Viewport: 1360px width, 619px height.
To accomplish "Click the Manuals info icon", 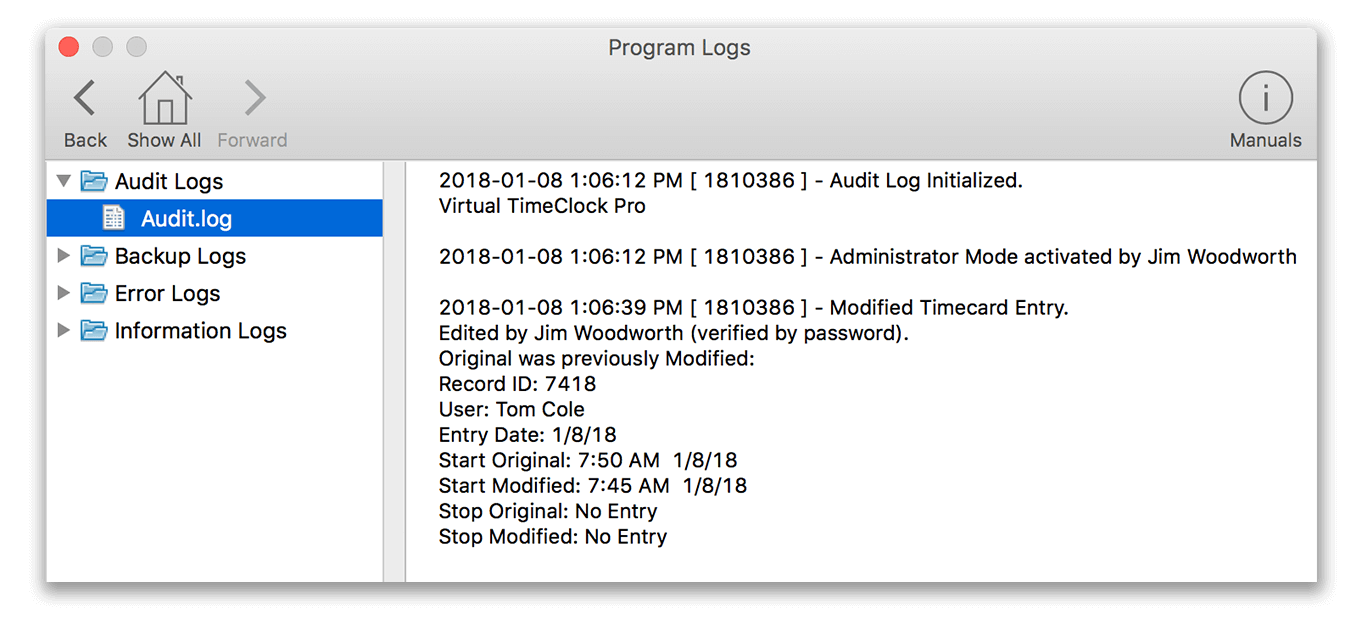I will 1265,98.
